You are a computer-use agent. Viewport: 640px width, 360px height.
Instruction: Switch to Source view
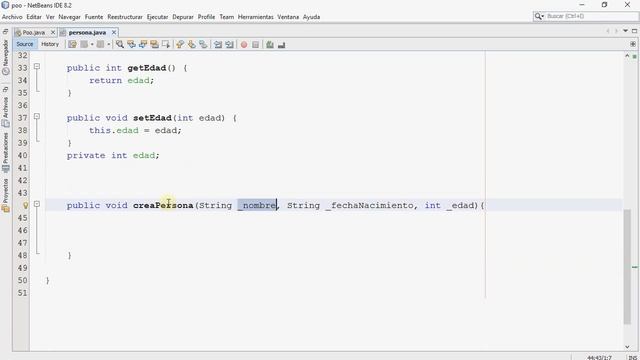pos(24,44)
